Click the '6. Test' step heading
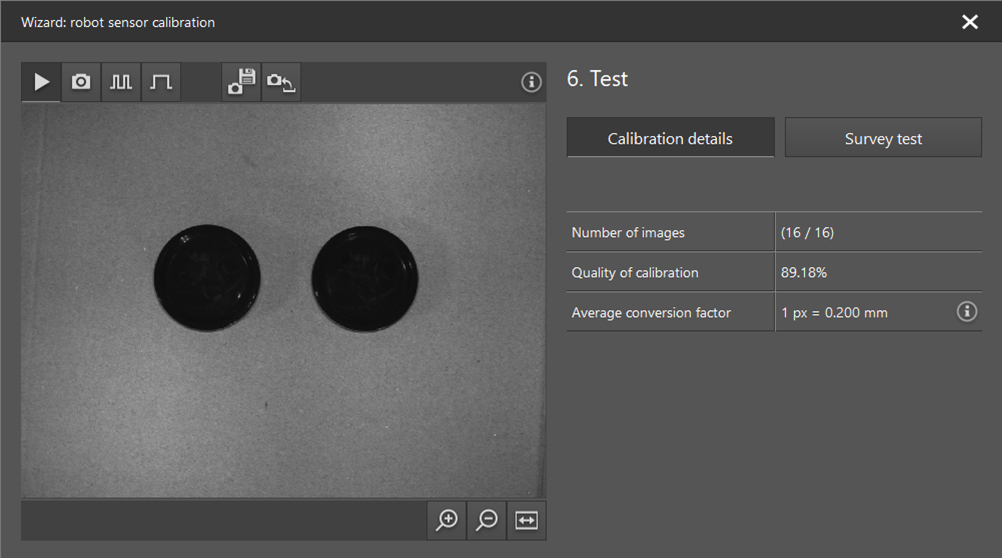The width and height of the screenshot is (1002, 558). coord(597,79)
